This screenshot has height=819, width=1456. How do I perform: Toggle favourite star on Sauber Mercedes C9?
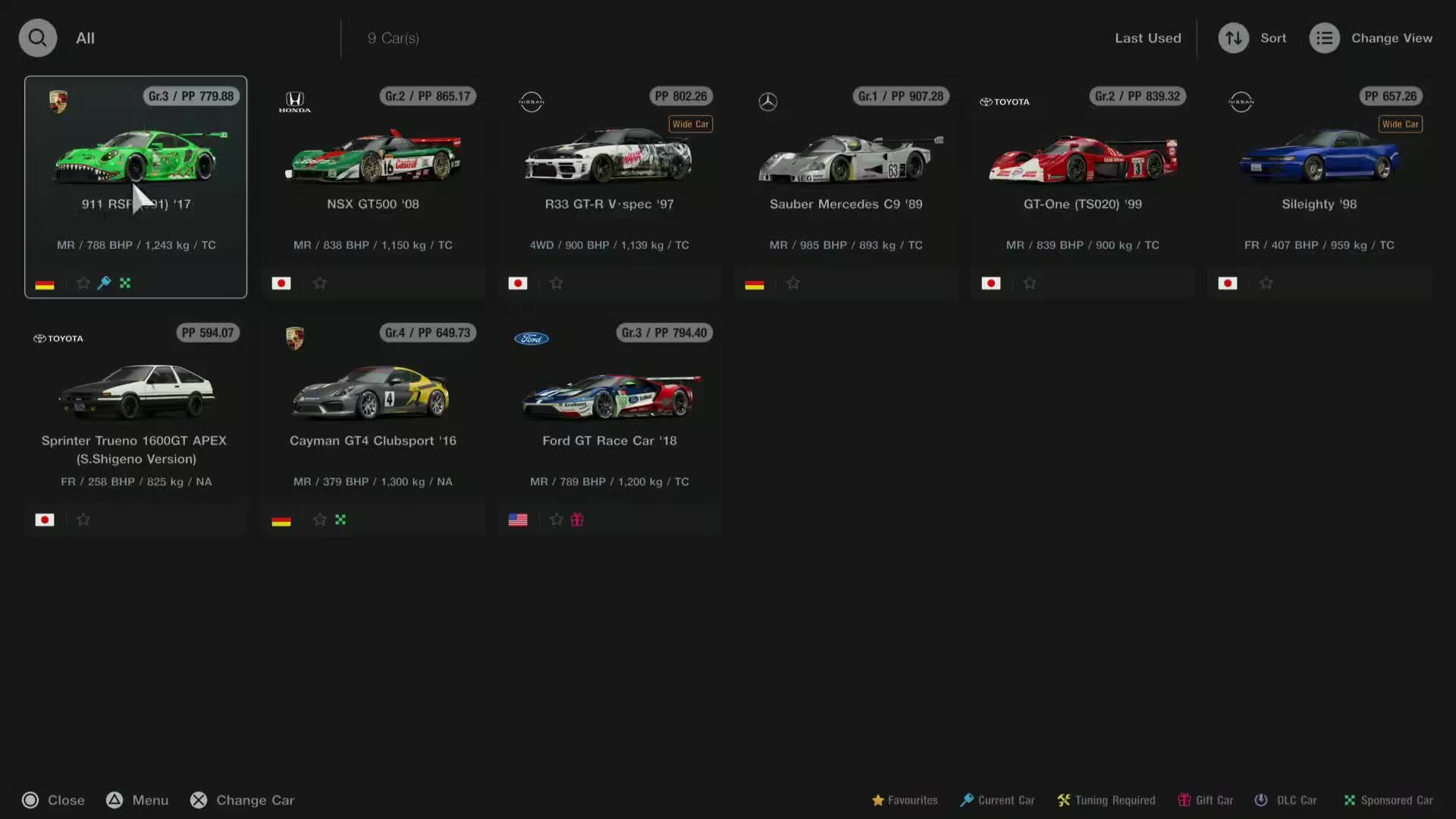(x=793, y=283)
